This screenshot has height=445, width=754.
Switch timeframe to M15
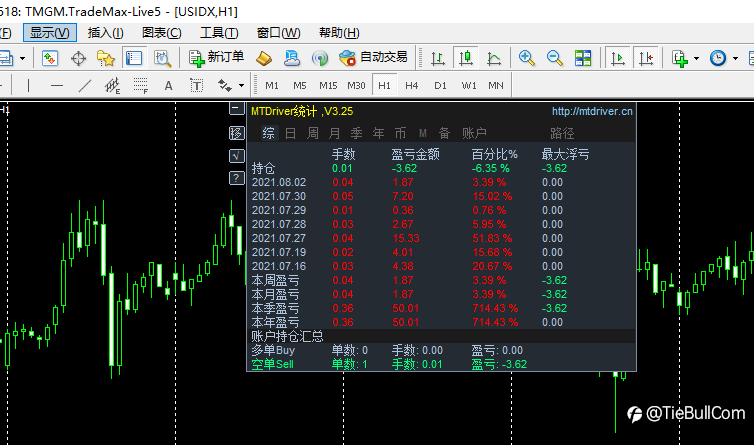(x=328, y=86)
